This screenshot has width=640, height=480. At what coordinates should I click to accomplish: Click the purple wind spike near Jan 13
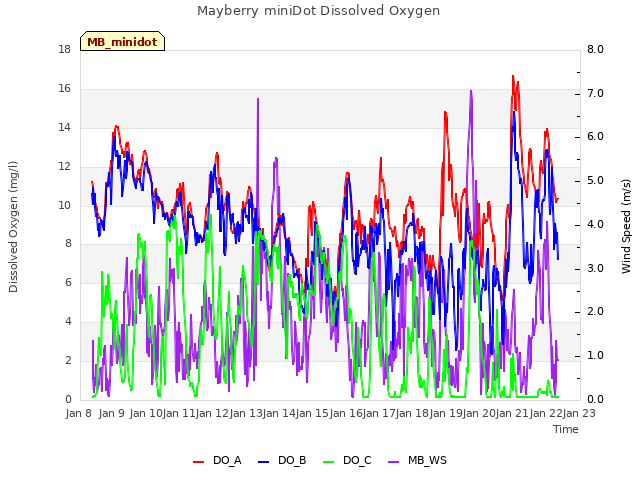tap(258, 99)
